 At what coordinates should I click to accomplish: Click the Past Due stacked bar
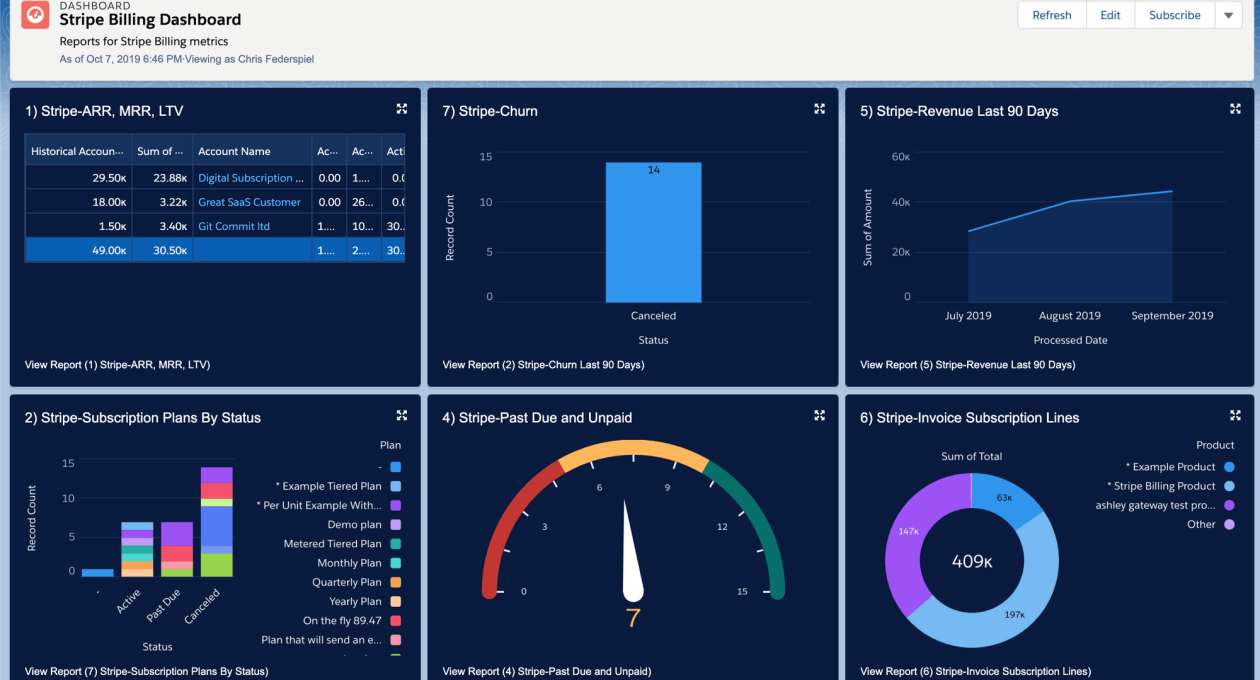coord(177,549)
